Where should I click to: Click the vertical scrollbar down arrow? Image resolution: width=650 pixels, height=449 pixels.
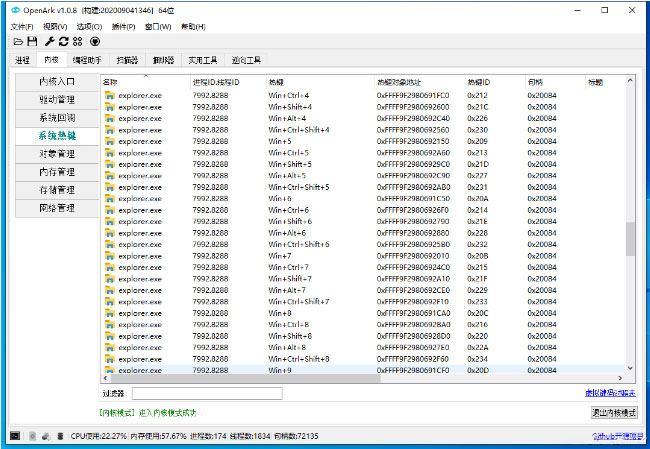(x=631, y=368)
